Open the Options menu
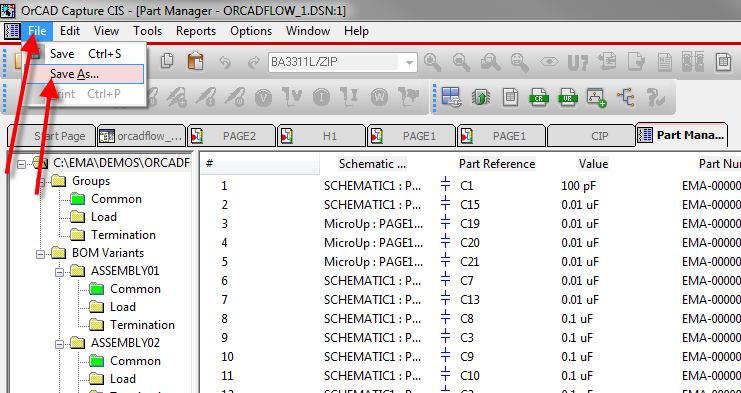 251,31
